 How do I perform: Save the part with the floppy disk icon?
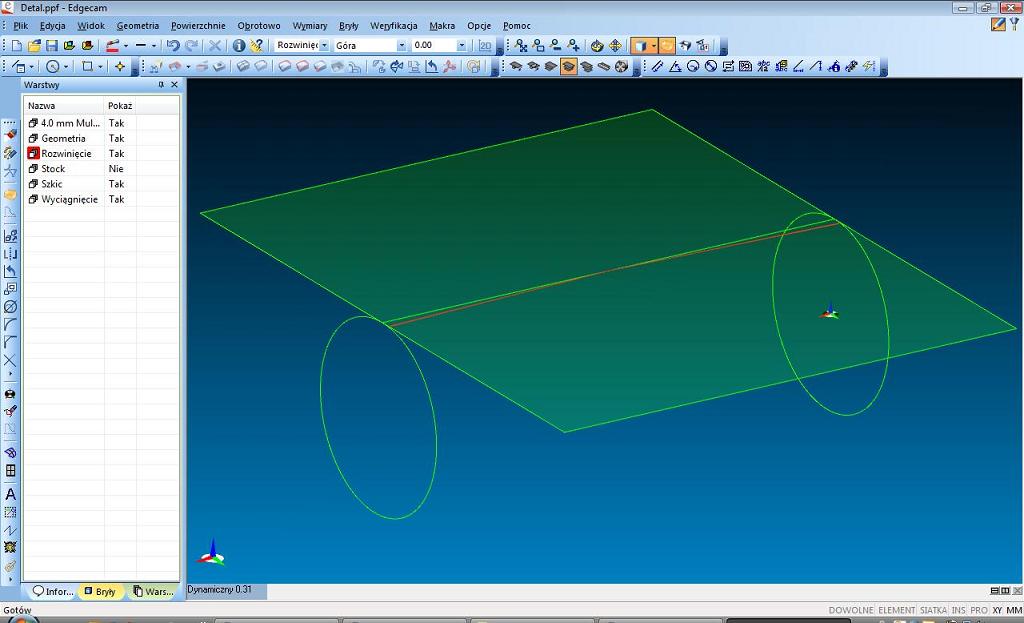coord(52,46)
